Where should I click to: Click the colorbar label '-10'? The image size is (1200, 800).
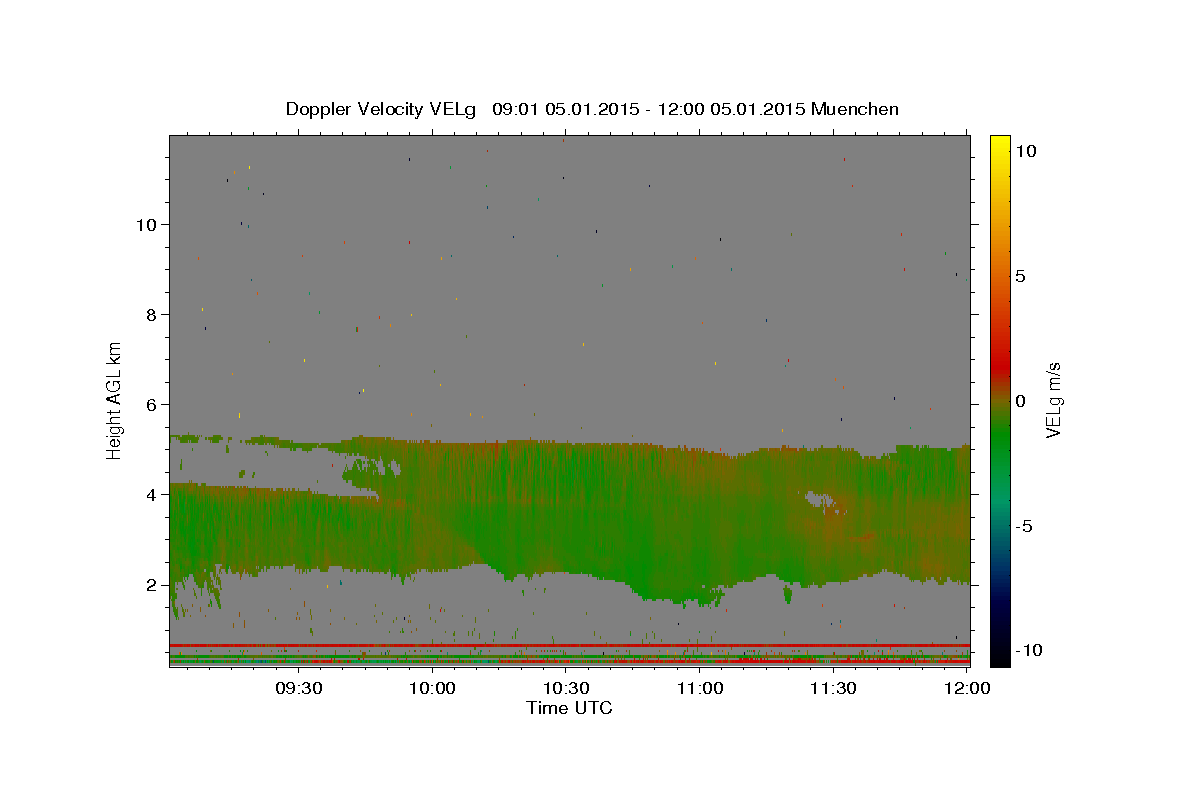1029,651
